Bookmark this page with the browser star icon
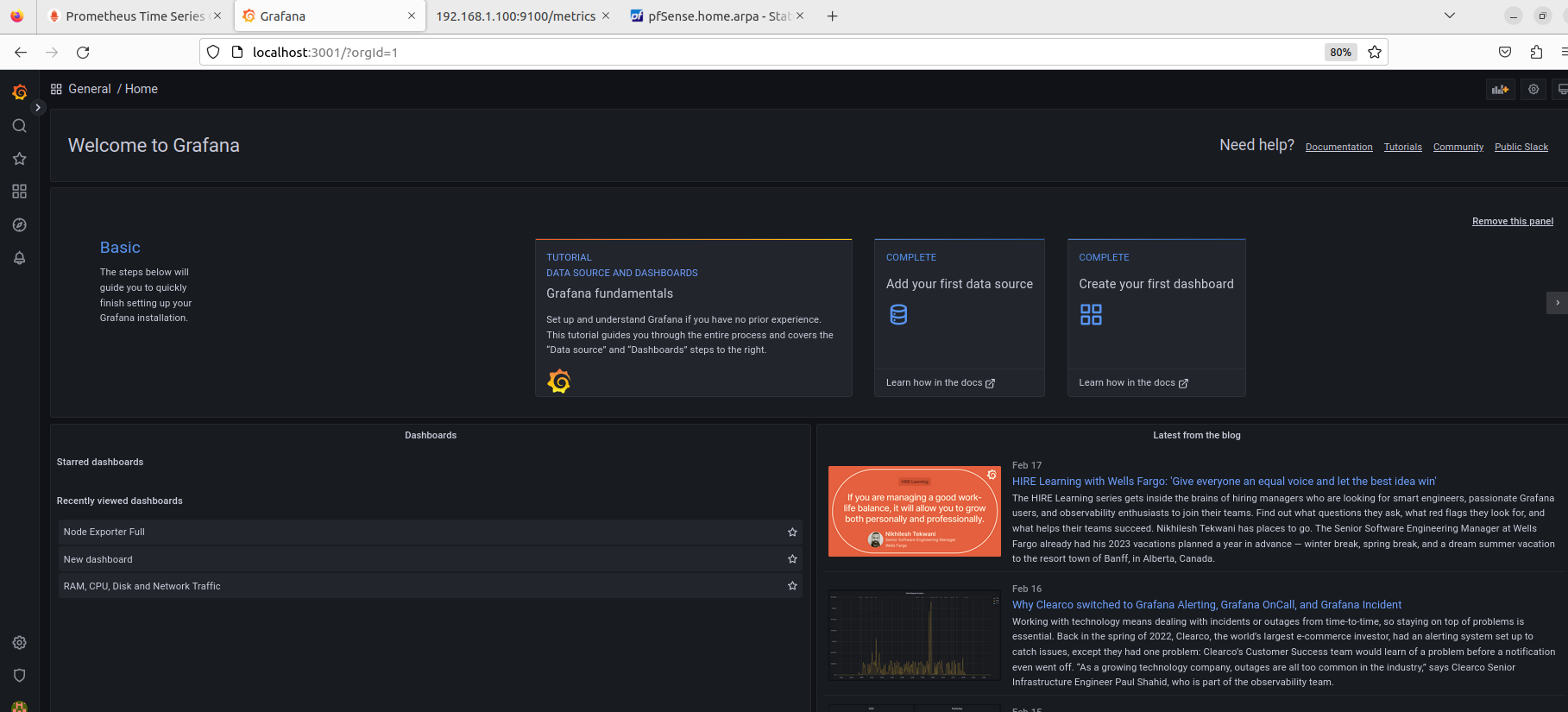 [x=1375, y=52]
